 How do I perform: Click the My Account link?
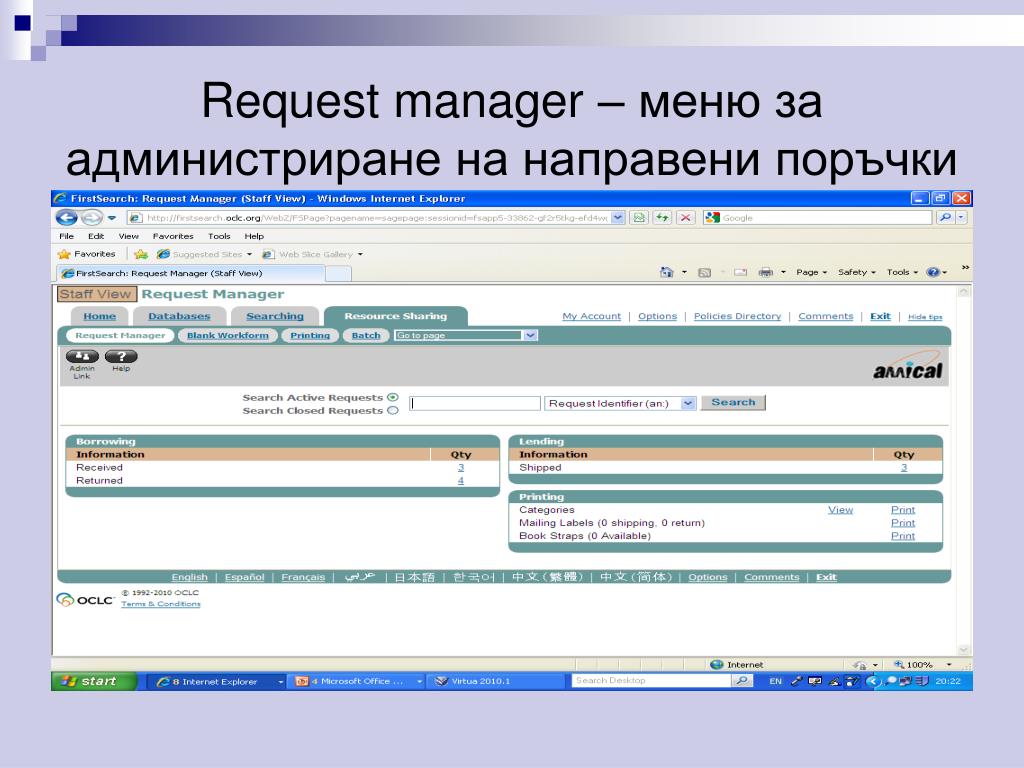point(592,316)
